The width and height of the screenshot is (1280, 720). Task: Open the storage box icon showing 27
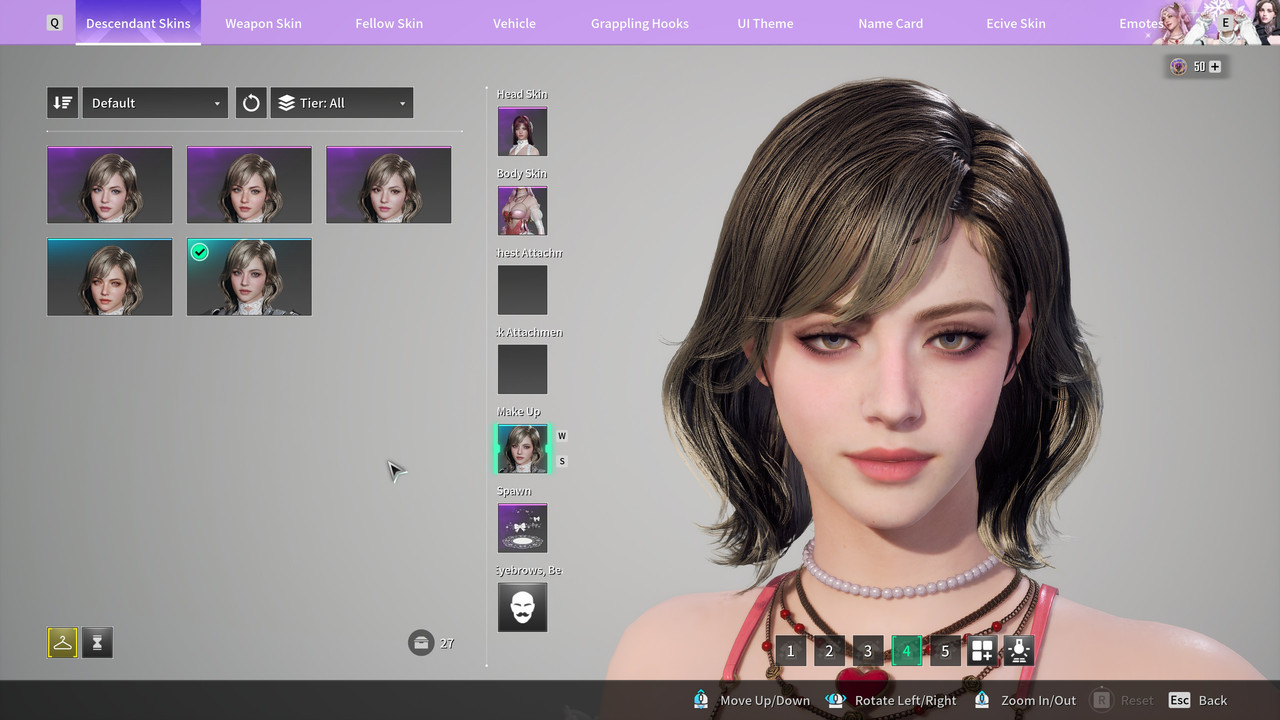tap(421, 642)
